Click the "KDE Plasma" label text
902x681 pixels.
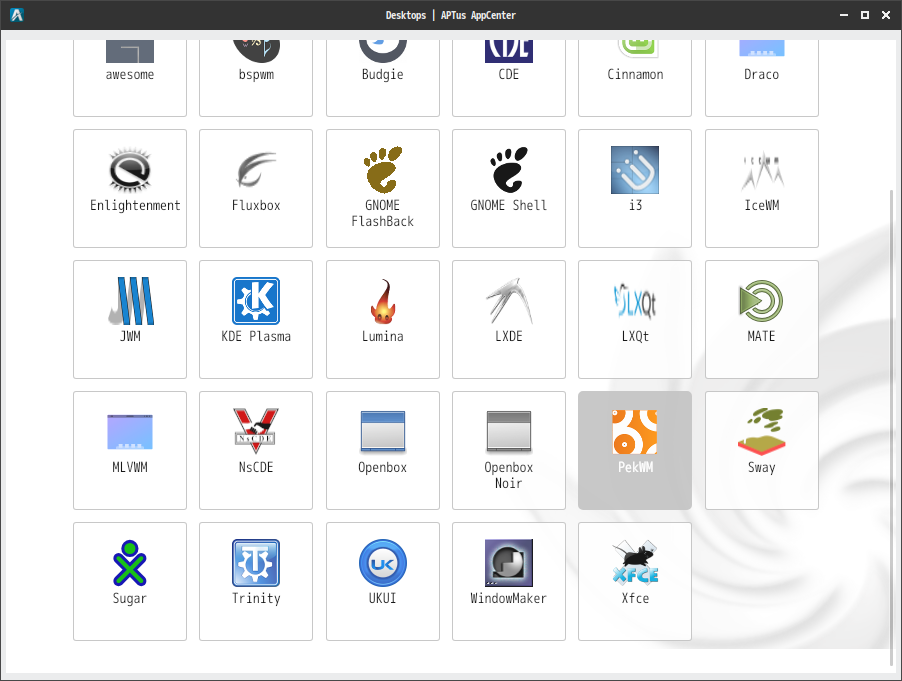[x=256, y=336]
